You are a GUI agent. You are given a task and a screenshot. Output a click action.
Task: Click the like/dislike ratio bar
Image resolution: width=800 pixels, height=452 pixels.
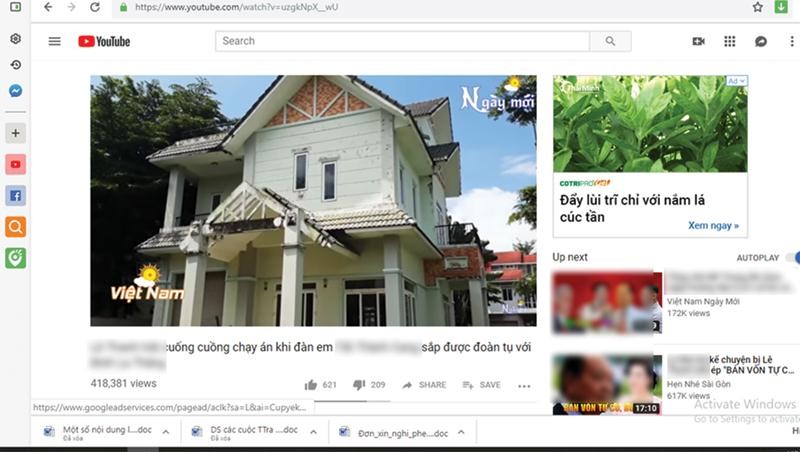coord(352,401)
